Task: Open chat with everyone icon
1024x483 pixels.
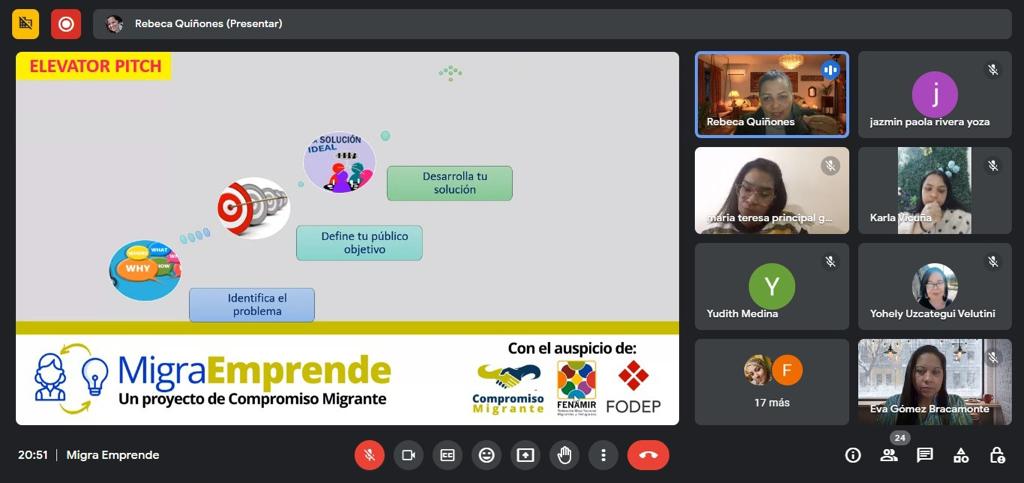Action: [925, 455]
